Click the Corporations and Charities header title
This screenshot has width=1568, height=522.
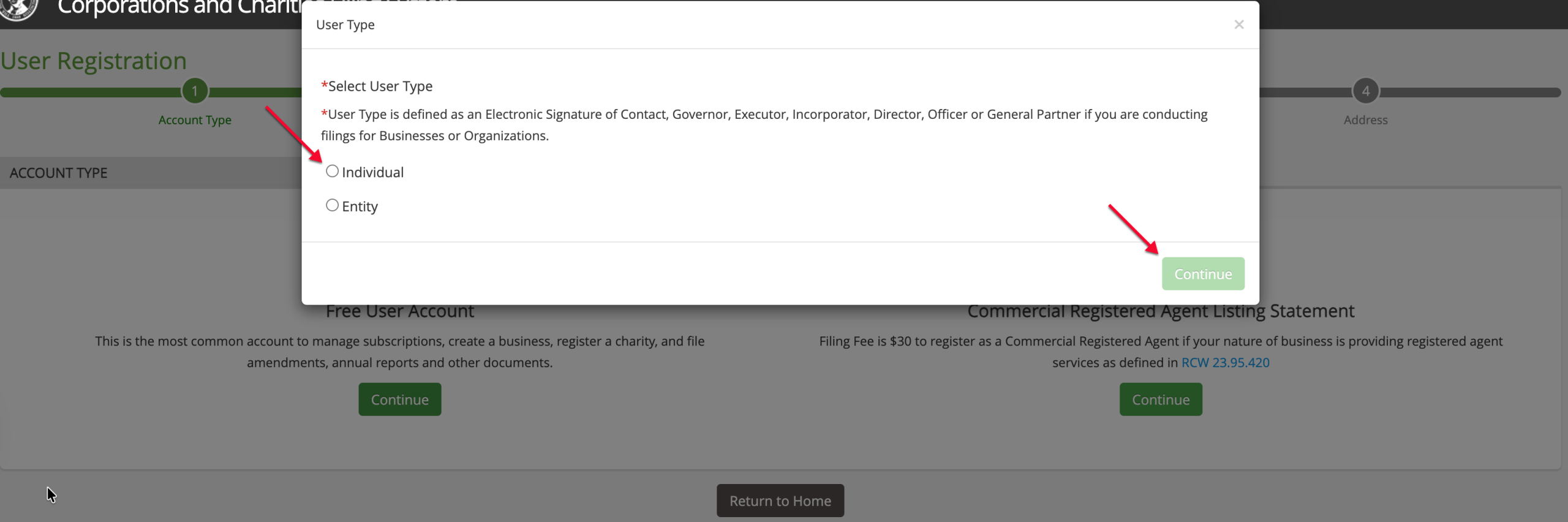(178, 9)
